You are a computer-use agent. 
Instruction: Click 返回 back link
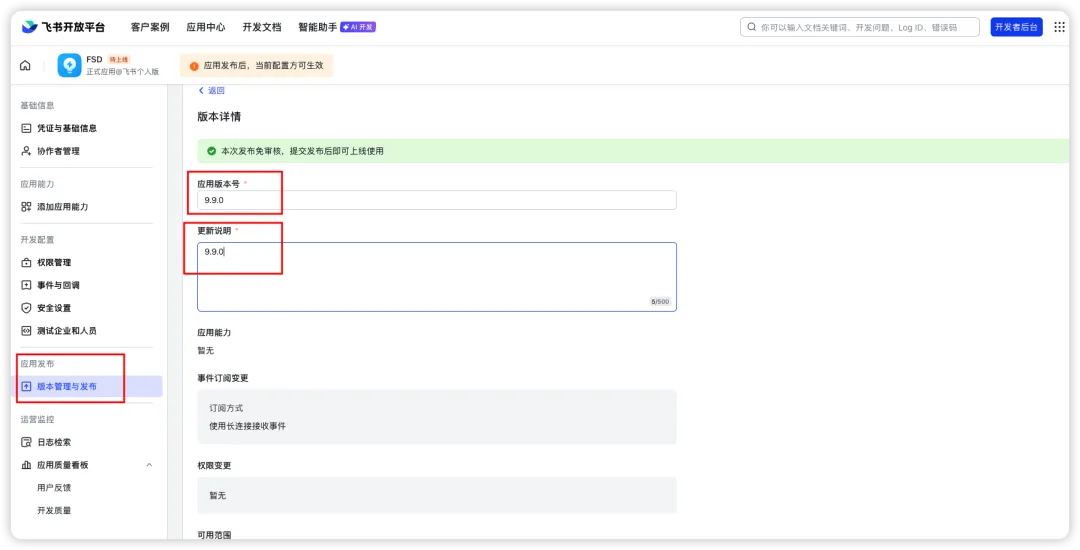[x=216, y=90]
